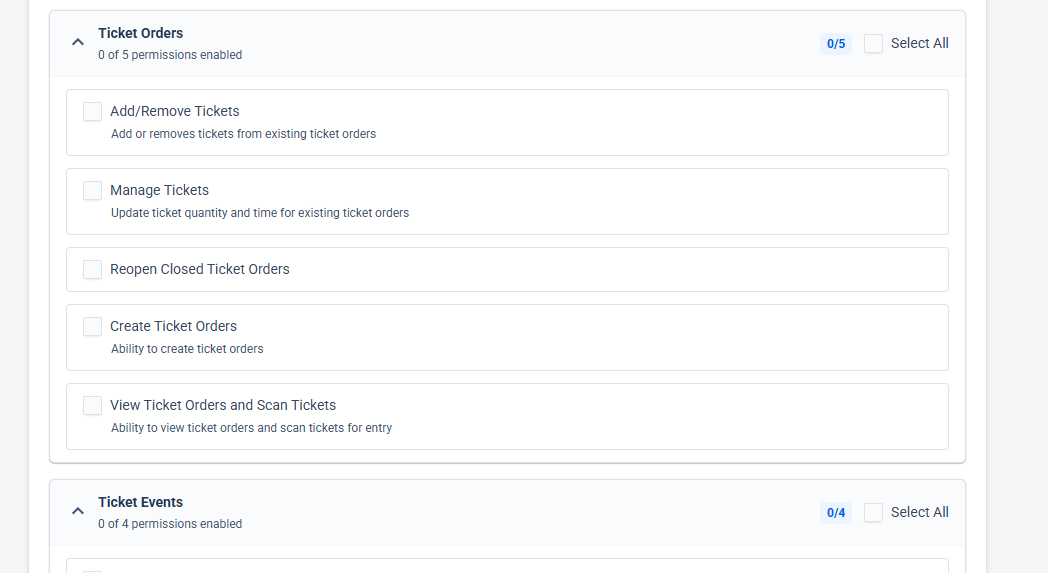Click the Ticket Orders section title

[140, 33]
